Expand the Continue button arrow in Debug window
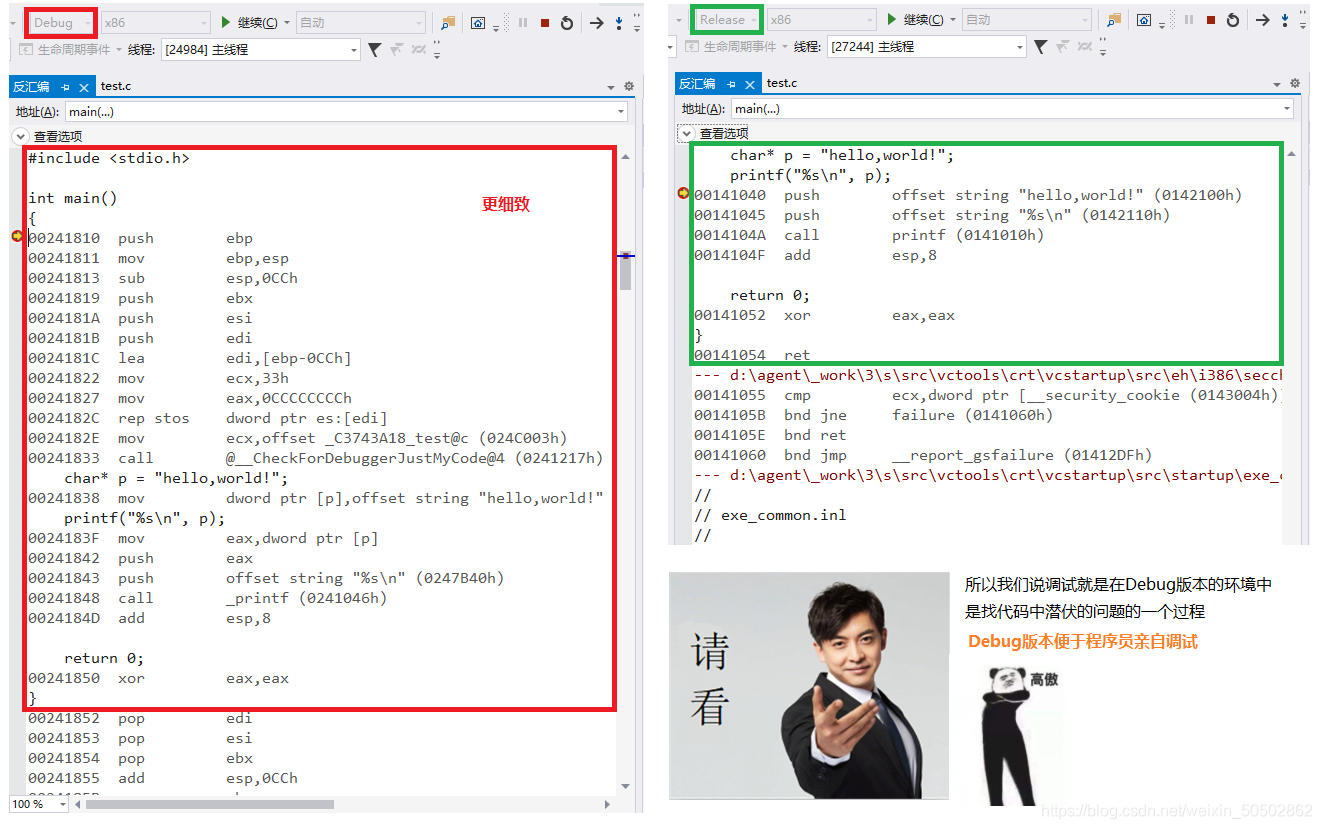Screen dimensions: 1322x829 click(x=287, y=23)
